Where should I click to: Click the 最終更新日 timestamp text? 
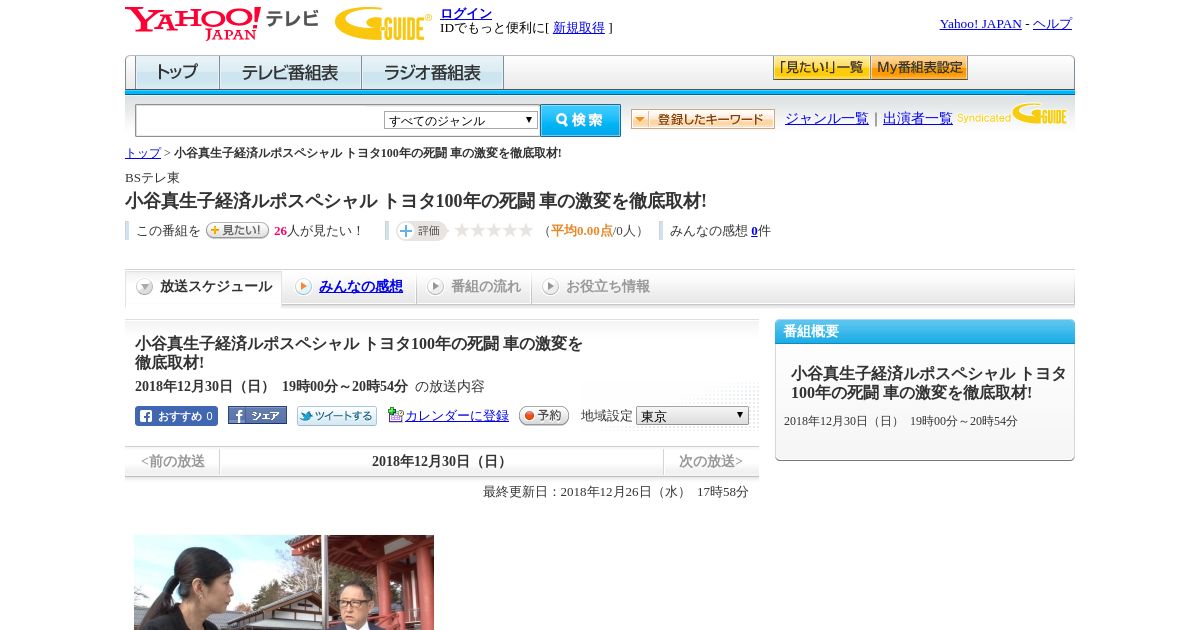[616, 492]
